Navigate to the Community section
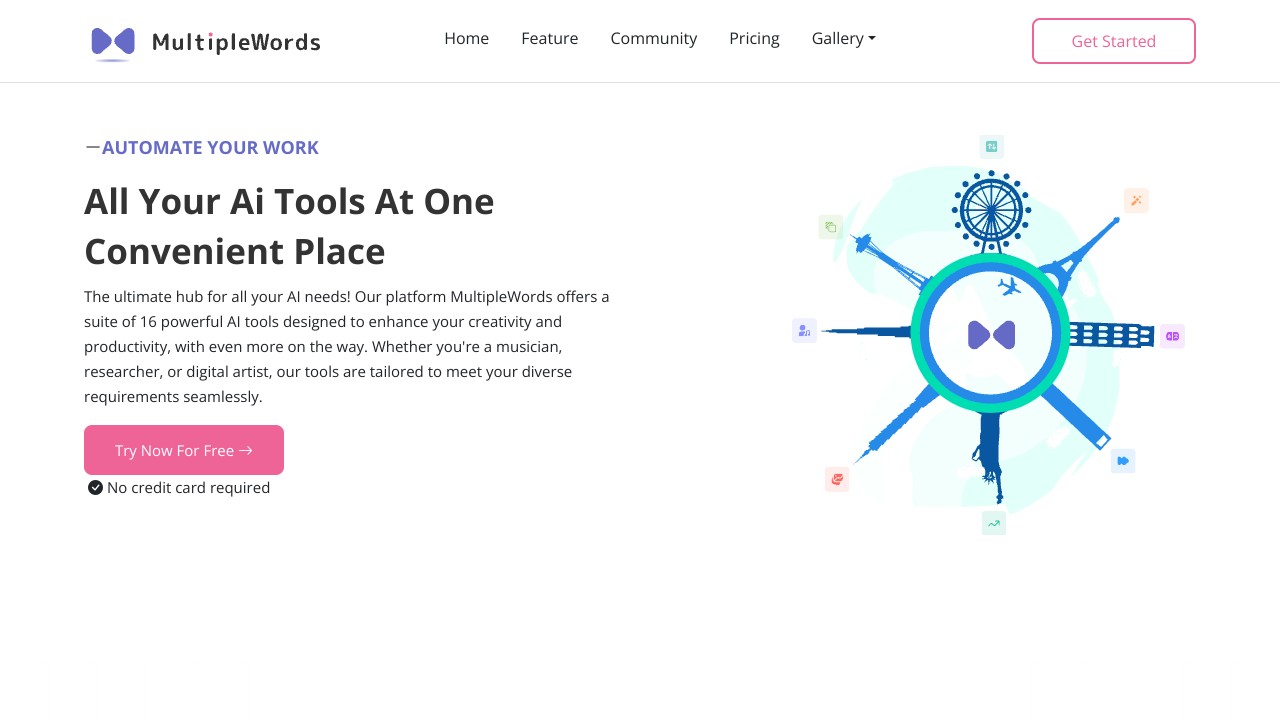 [x=654, y=38]
